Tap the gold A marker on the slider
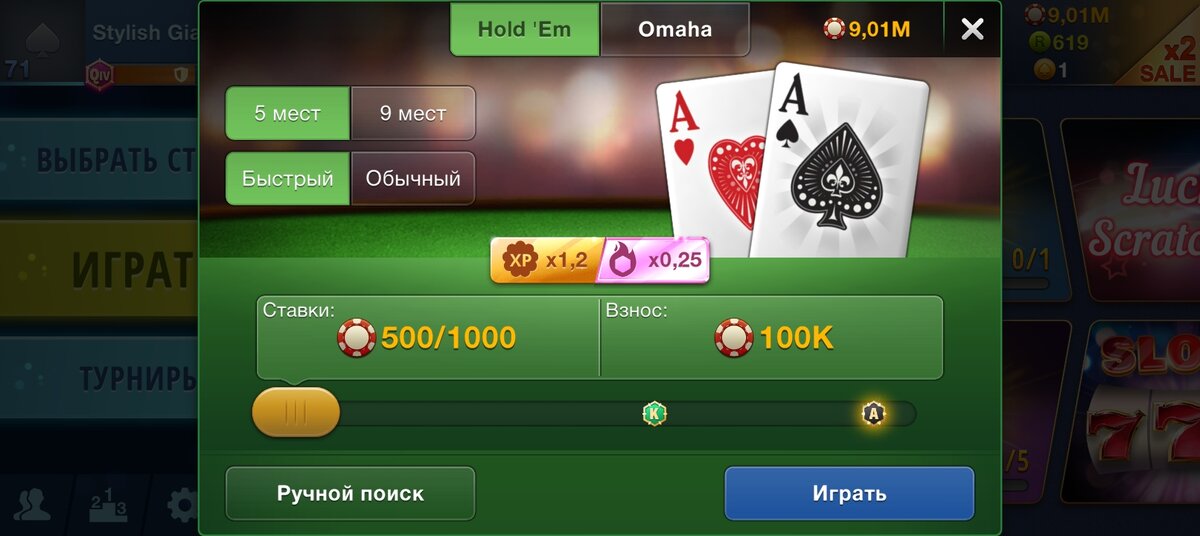This screenshot has height=536, width=1200. tap(874, 413)
